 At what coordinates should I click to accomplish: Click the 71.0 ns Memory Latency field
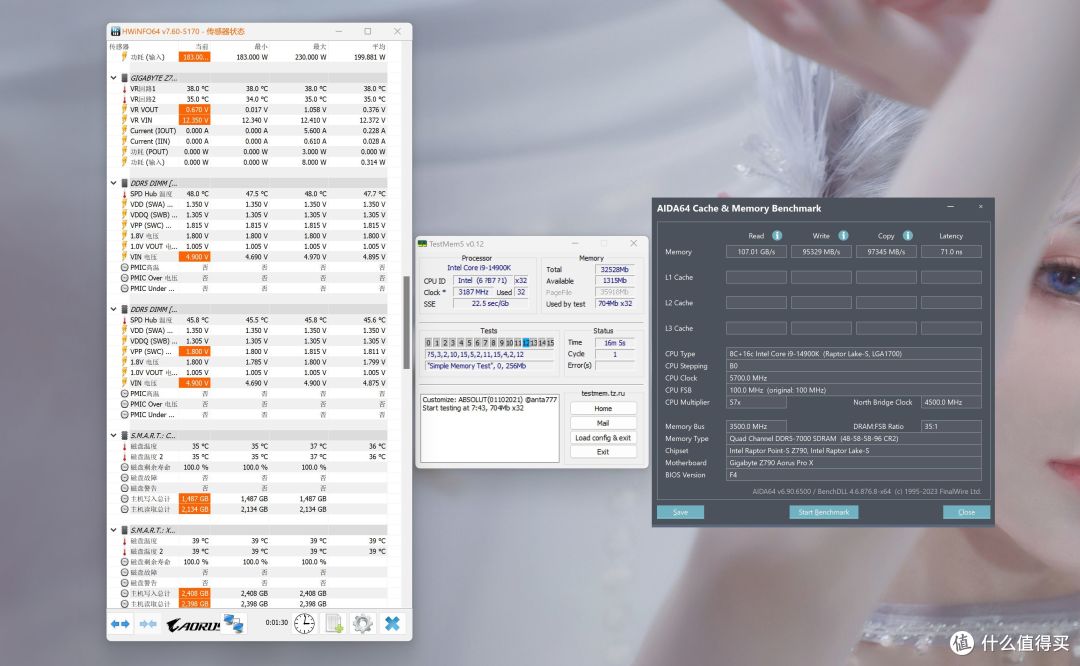coord(951,251)
